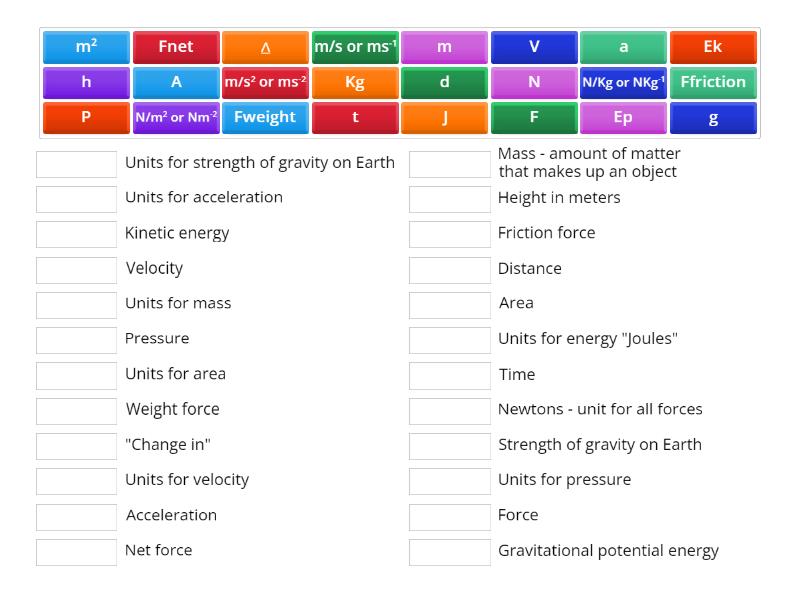Click the Ep gravitational energy tile

(624, 117)
